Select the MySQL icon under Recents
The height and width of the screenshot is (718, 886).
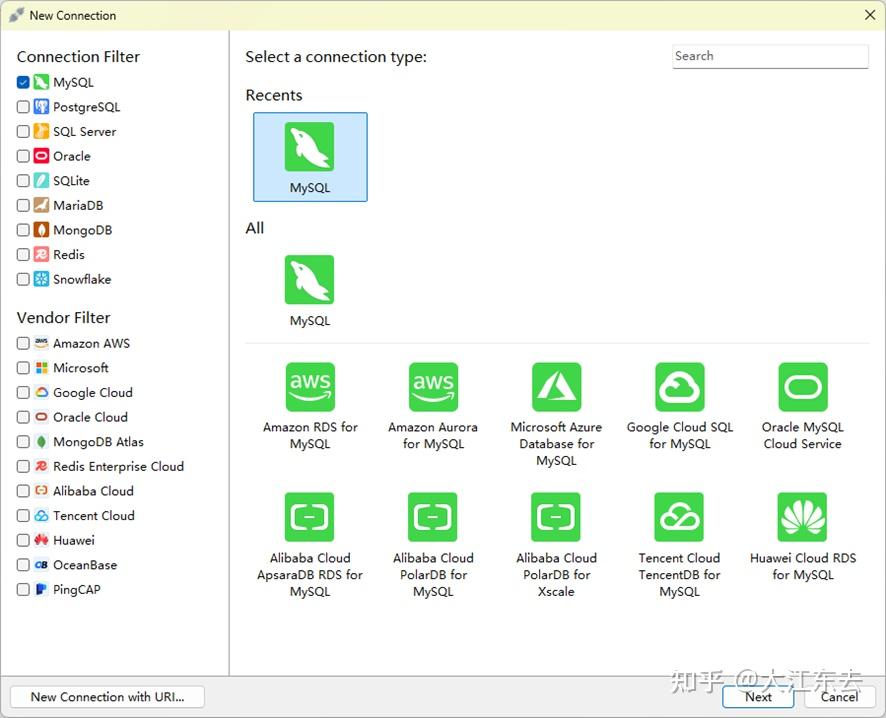point(310,147)
